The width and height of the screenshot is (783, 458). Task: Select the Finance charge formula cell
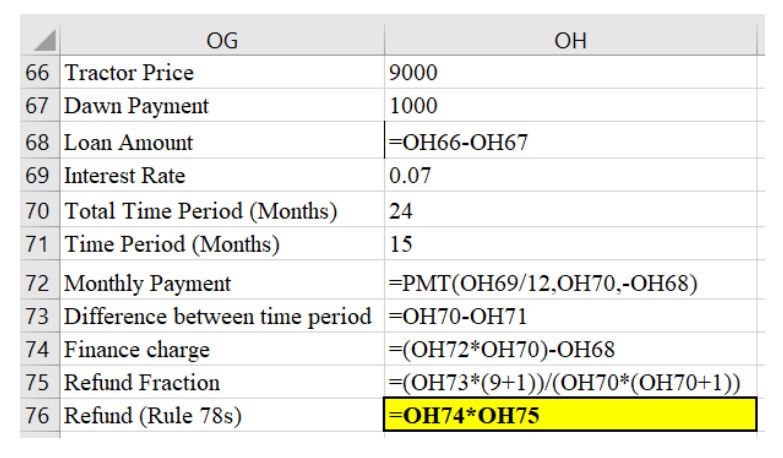coord(570,350)
